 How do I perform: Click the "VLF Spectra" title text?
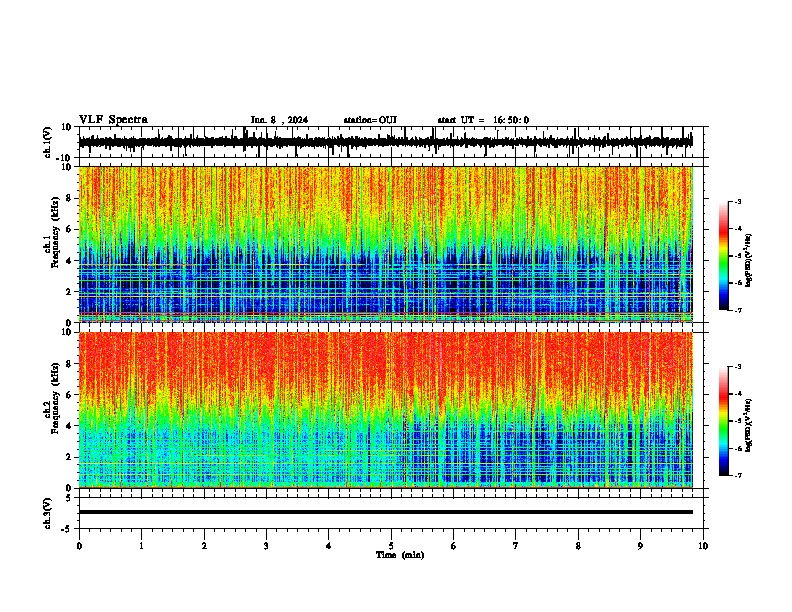(113, 120)
